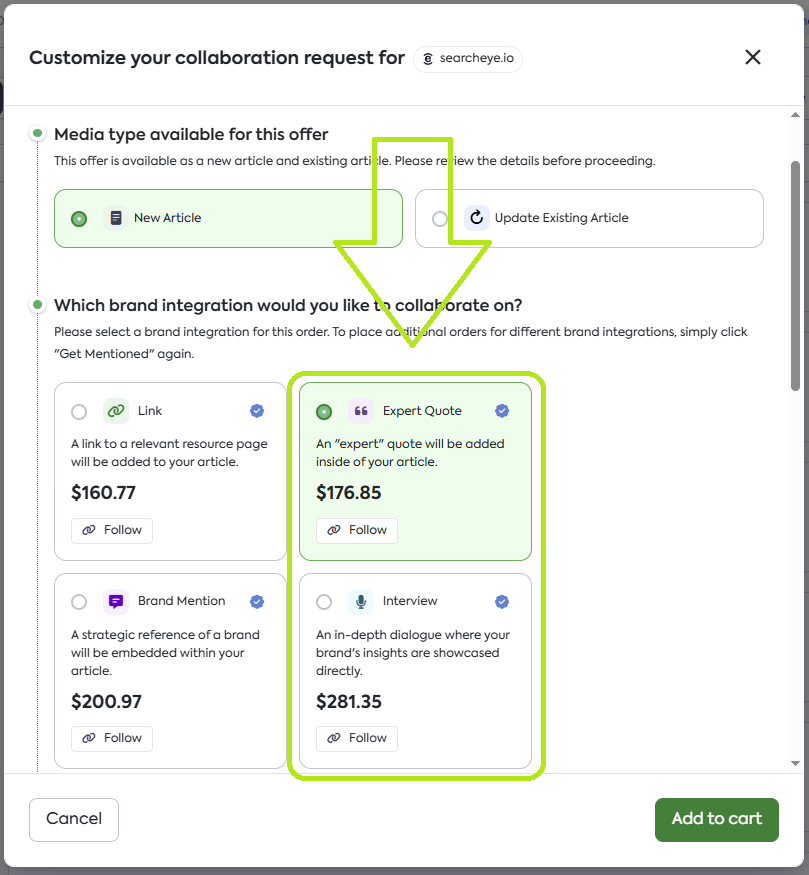Select the Update Existing Article radio button
The width and height of the screenshot is (809, 875).
(440, 219)
